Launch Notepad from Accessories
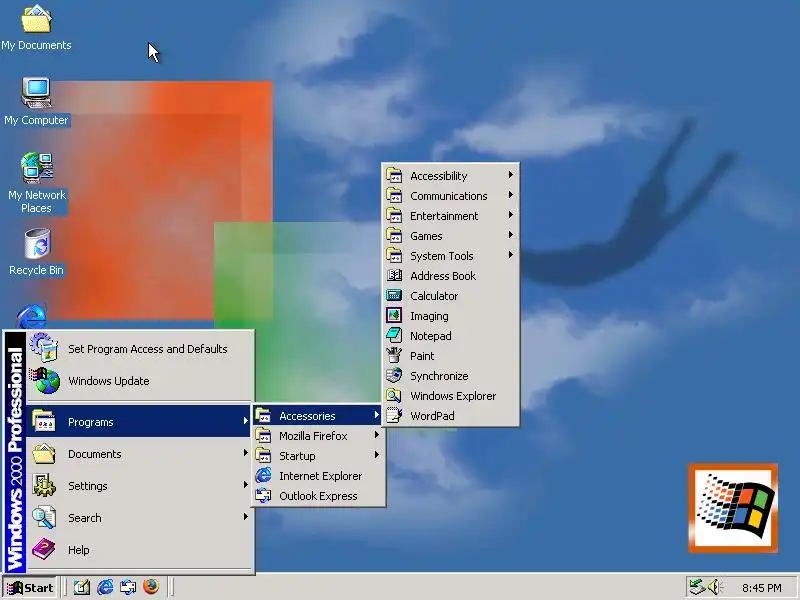Viewport: 800px width, 600px height. click(x=451, y=336)
